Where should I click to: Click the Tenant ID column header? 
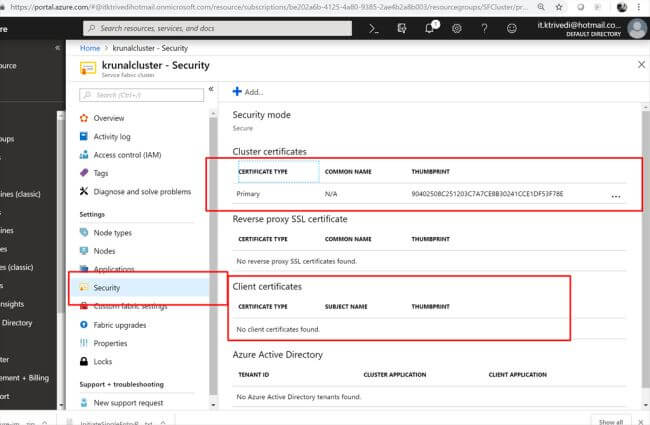click(x=254, y=375)
